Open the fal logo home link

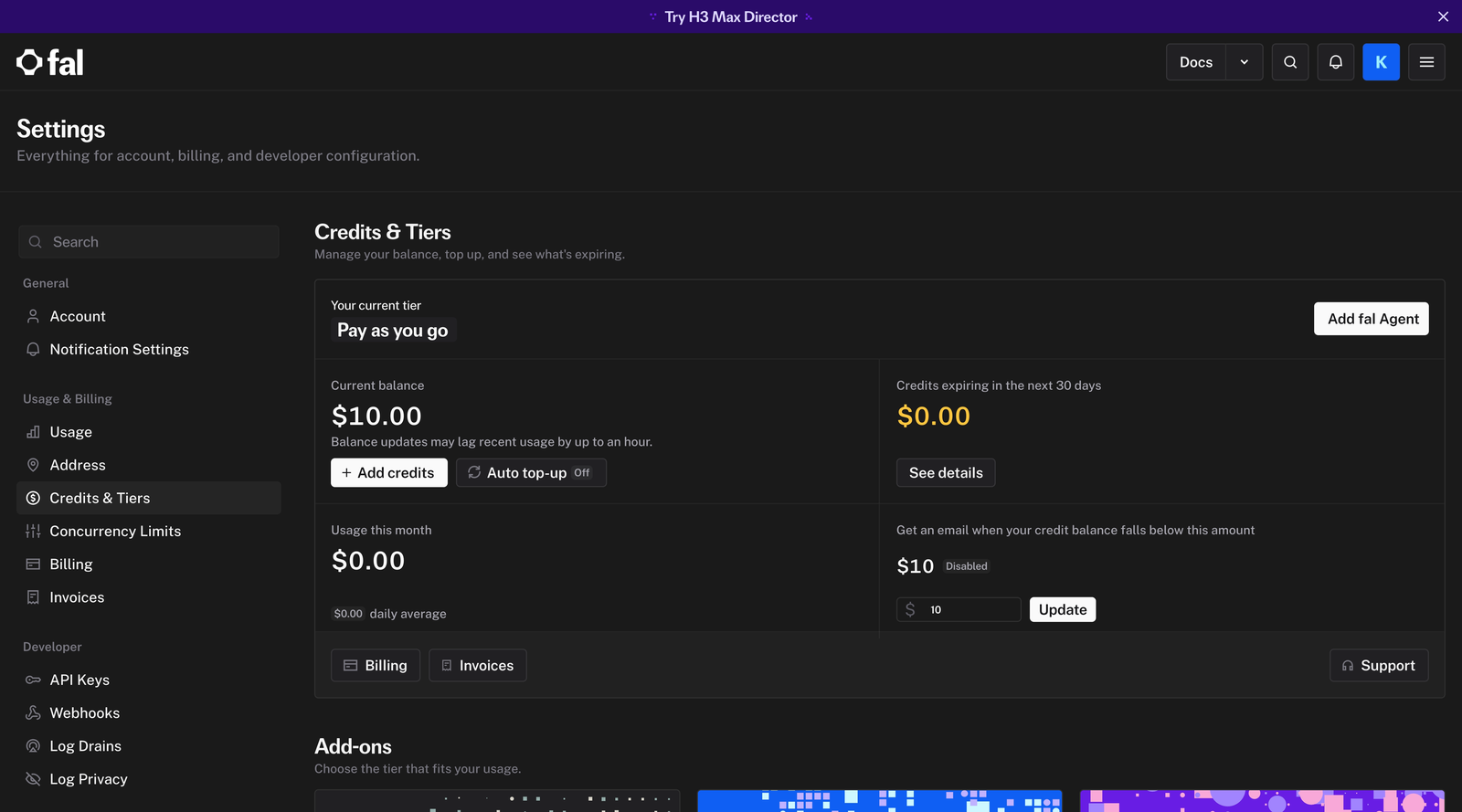coord(50,62)
